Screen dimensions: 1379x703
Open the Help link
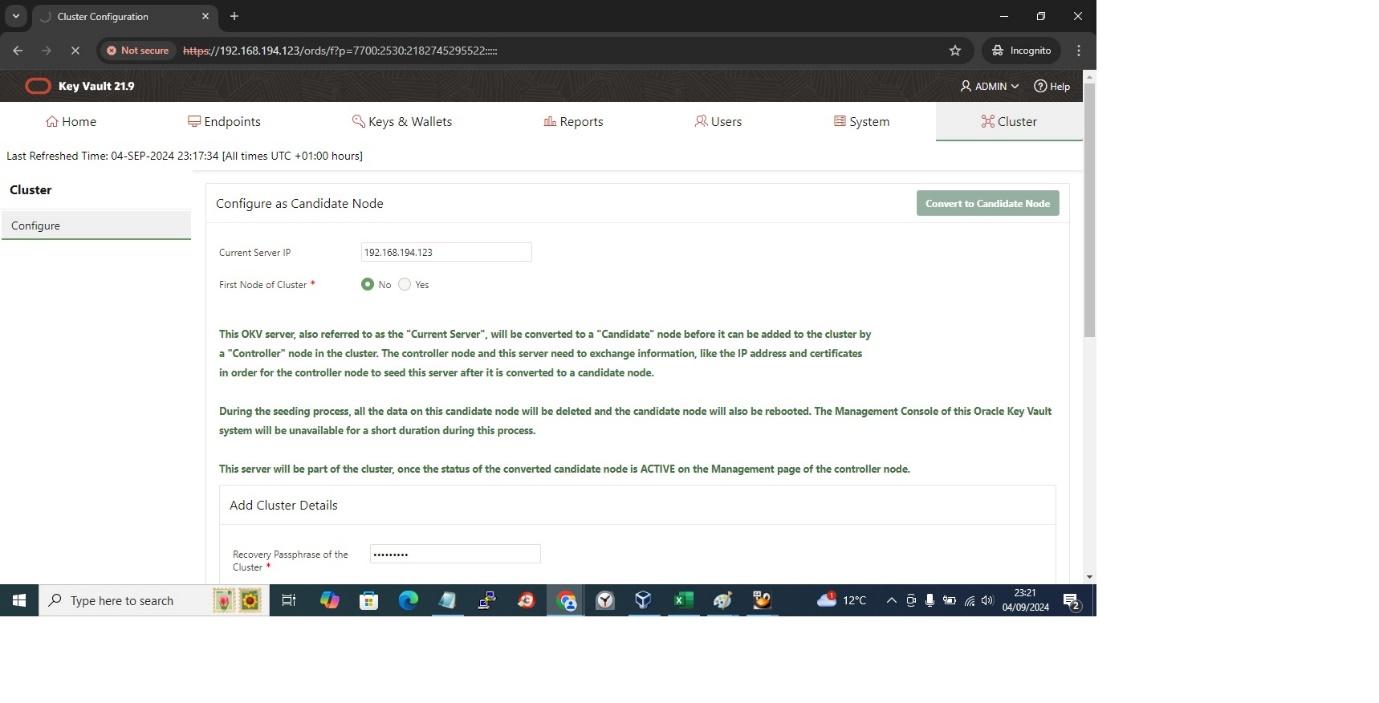tap(1052, 86)
